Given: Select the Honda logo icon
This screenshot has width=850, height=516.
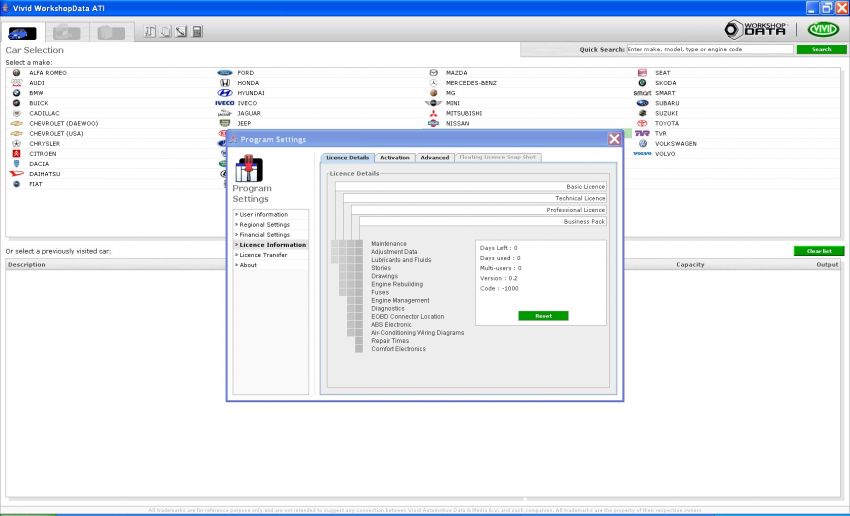Looking at the screenshot, I should coord(224,83).
